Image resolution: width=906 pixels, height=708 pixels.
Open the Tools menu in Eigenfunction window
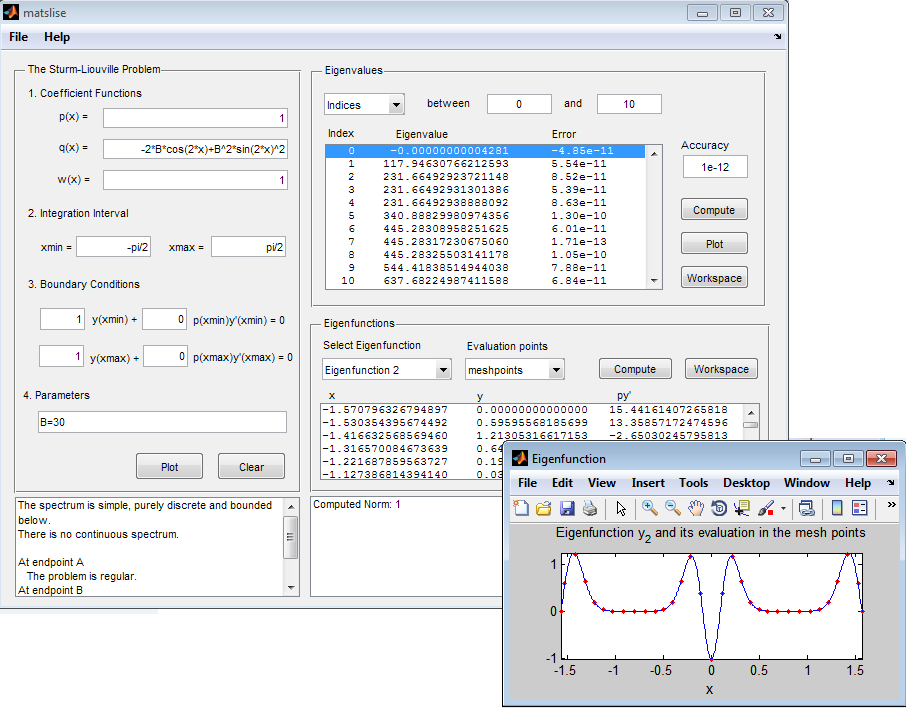(x=693, y=483)
